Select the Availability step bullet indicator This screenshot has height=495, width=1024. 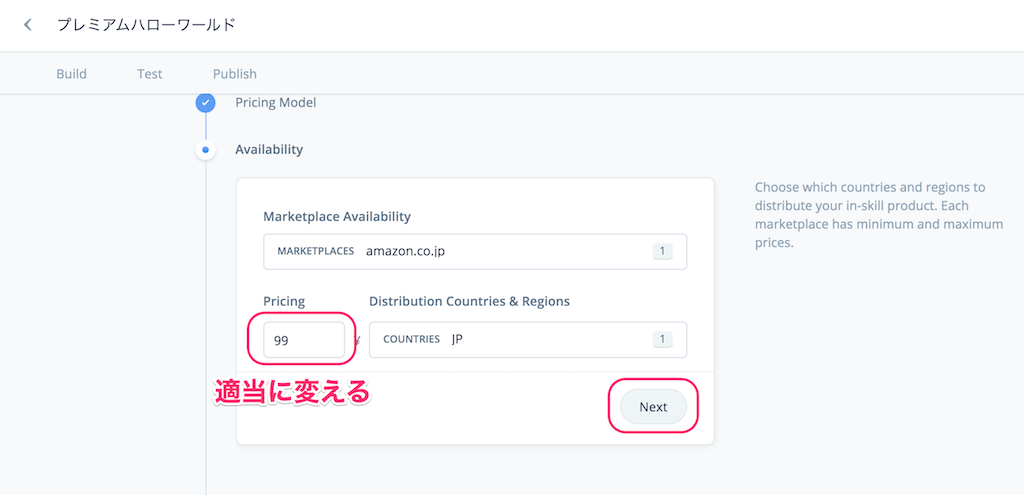pyautogui.click(x=206, y=150)
